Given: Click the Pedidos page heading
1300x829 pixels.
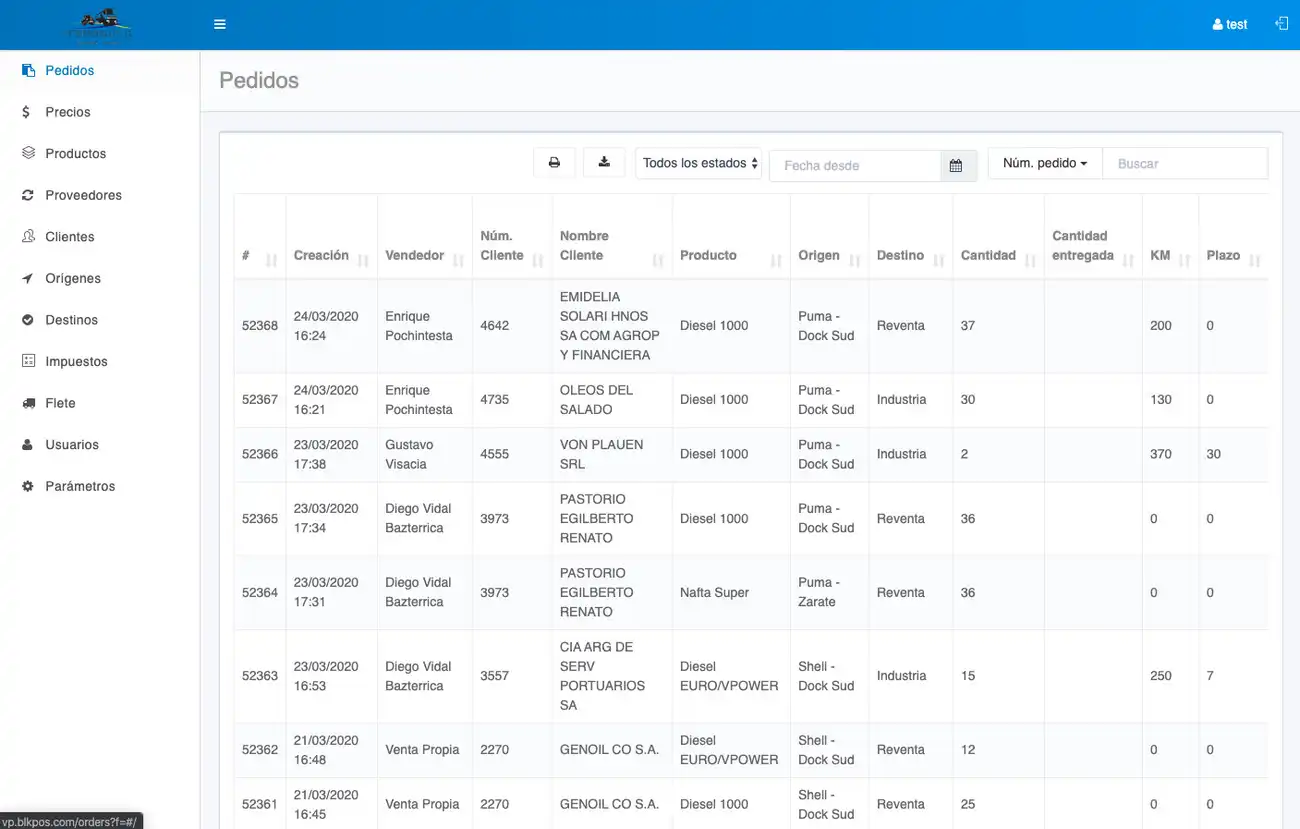Looking at the screenshot, I should (259, 80).
